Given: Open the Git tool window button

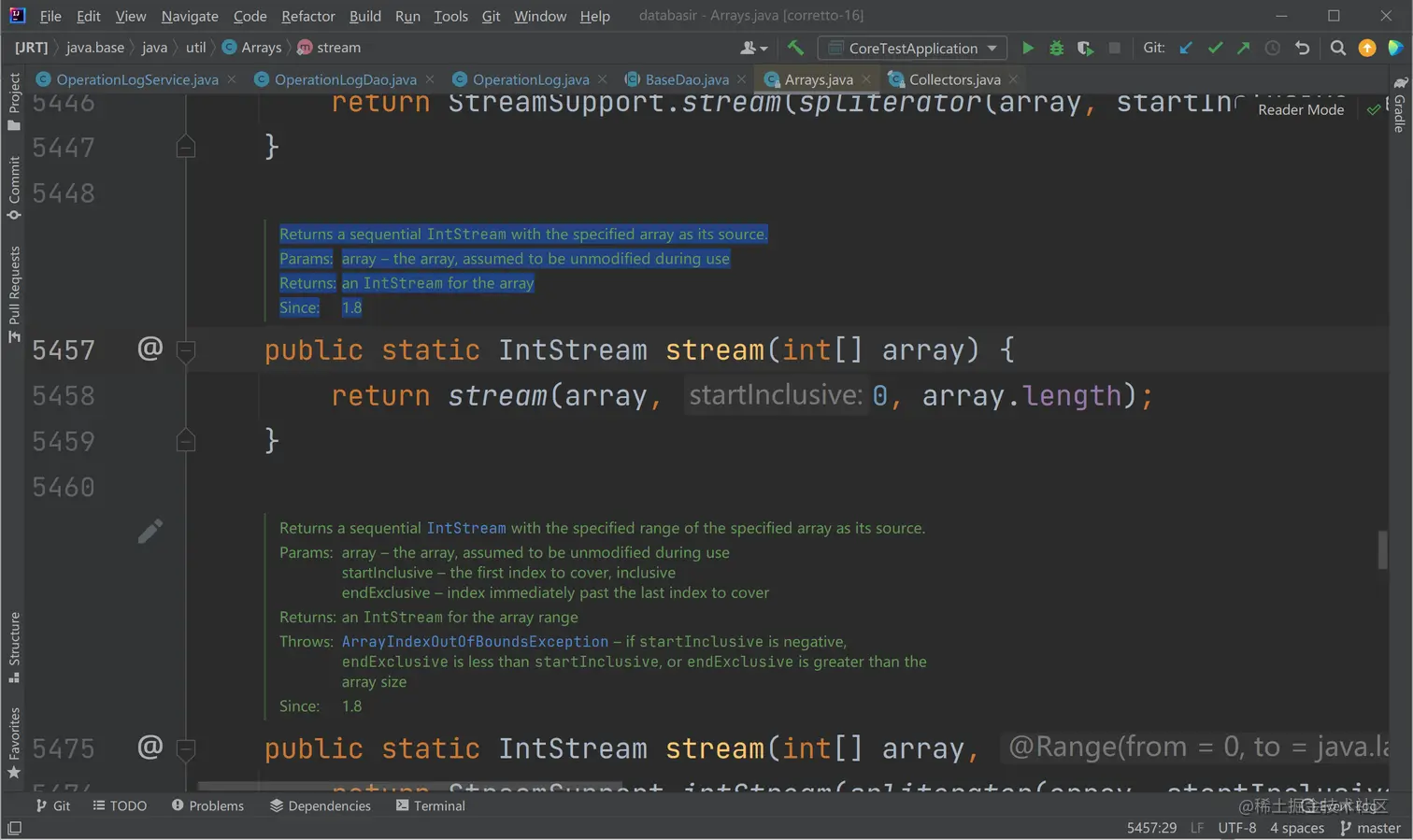Looking at the screenshot, I should (x=52, y=805).
